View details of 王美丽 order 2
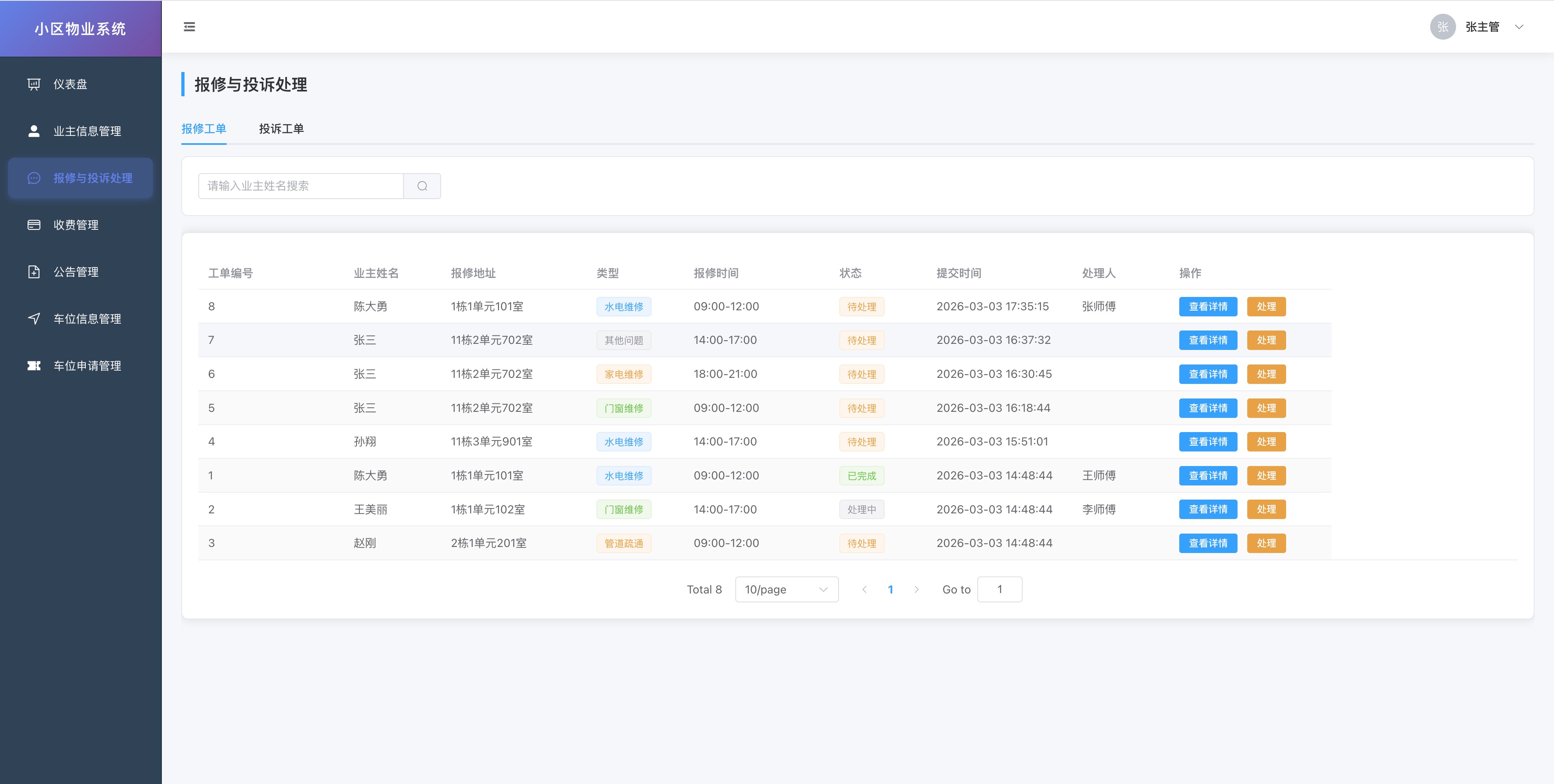1554x784 pixels. pos(1208,509)
